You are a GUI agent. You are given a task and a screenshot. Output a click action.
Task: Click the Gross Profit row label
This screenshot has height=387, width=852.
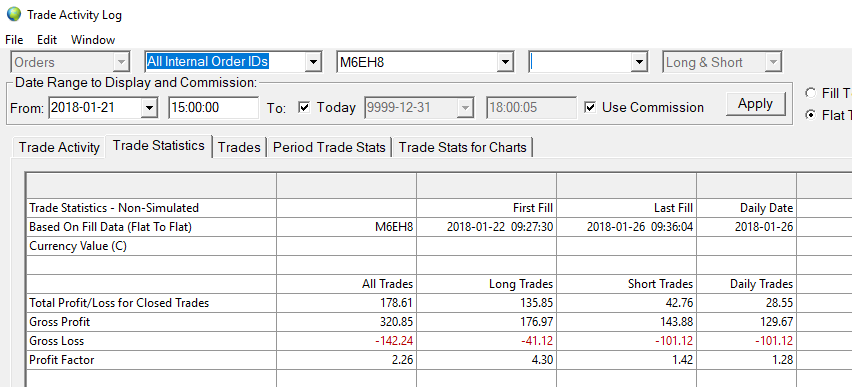coord(151,322)
